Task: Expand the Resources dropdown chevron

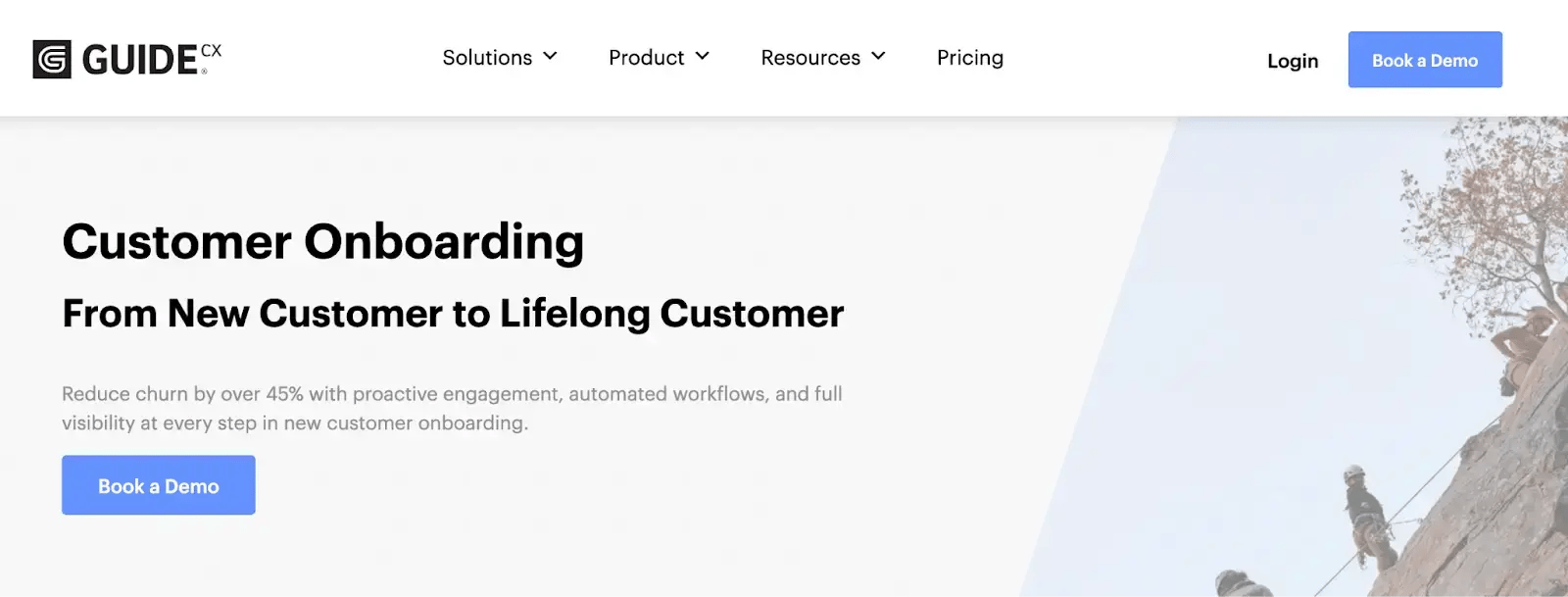Action: (x=879, y=56)
